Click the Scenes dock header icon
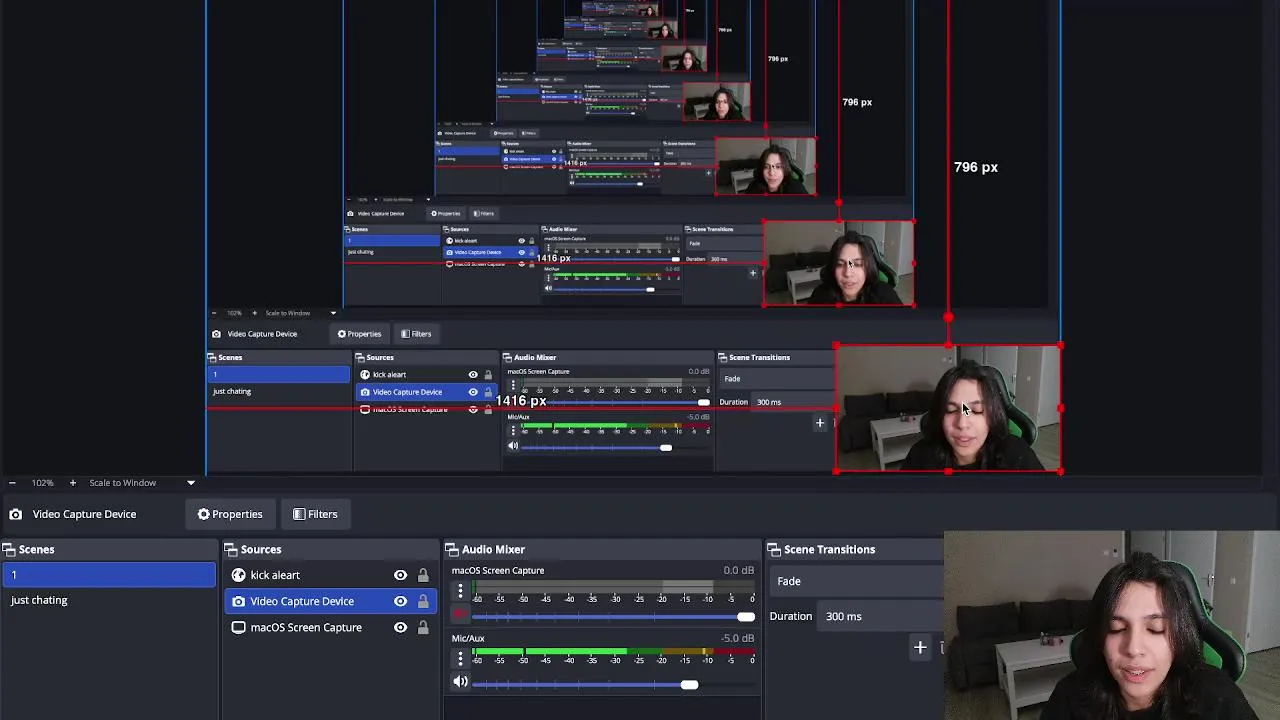 (8, 549)
